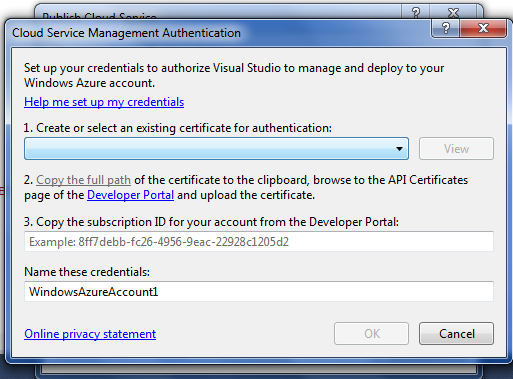513x379 pixels.
Task: Close the Publish Cloud Service window behind
Action: (454, 12)
